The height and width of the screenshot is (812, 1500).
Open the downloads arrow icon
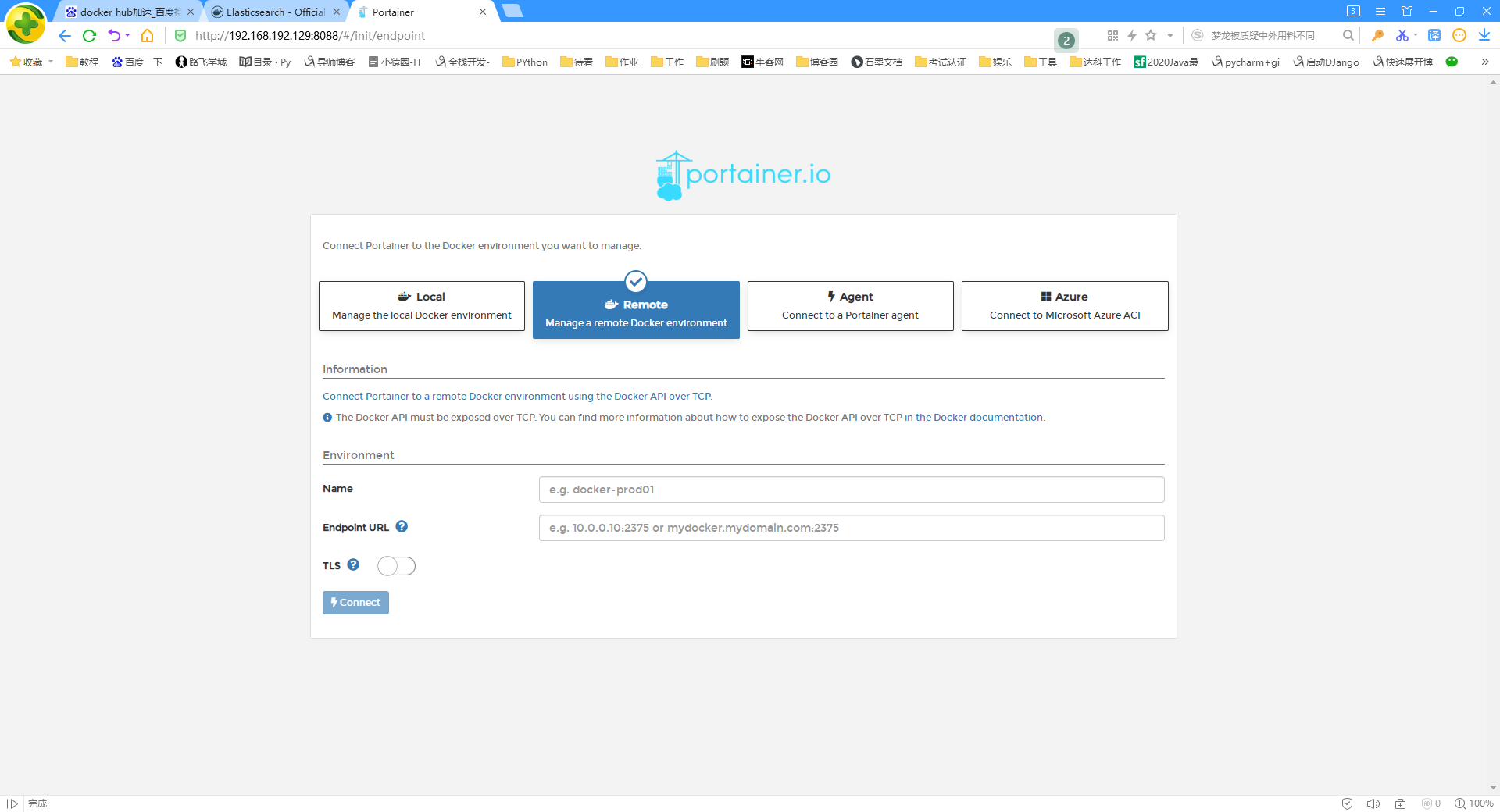(1484, 35)
